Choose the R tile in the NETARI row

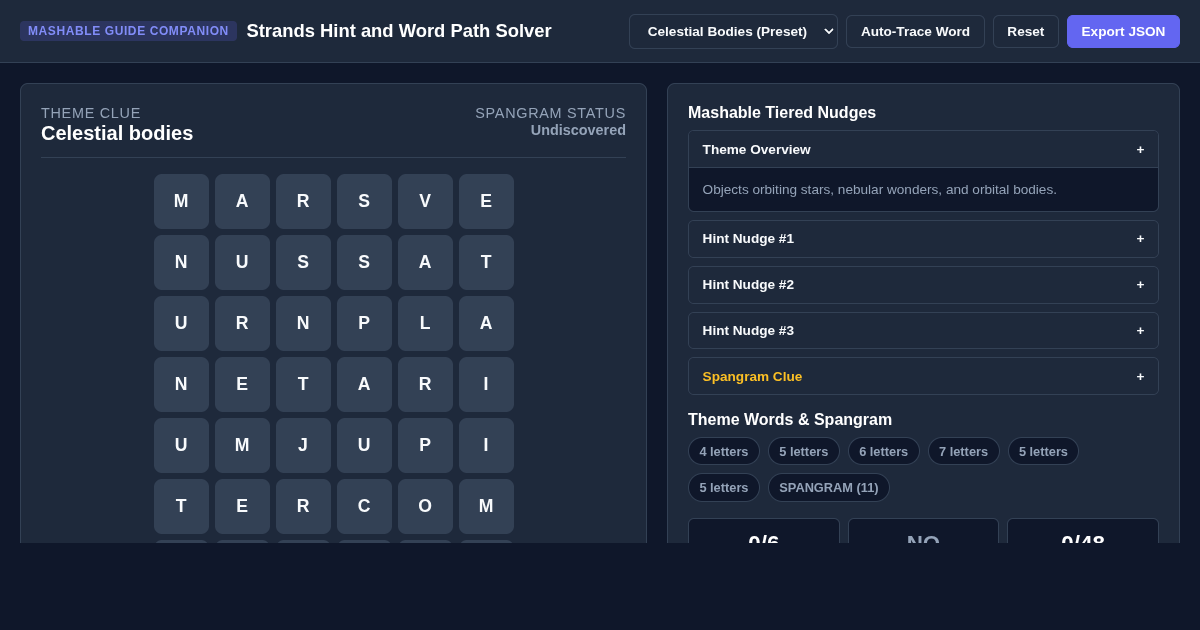tap(425, 384)
